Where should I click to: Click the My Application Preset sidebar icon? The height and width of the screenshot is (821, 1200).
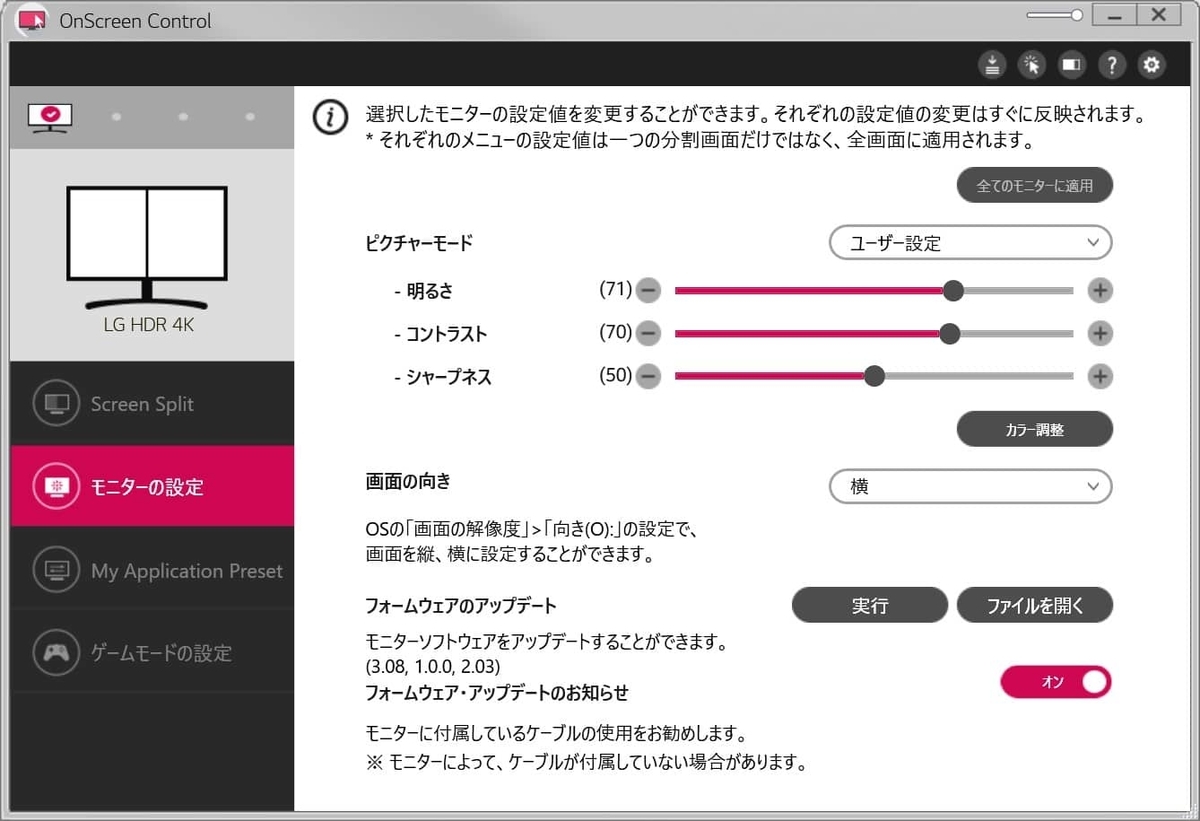click(x=57, y=570)
